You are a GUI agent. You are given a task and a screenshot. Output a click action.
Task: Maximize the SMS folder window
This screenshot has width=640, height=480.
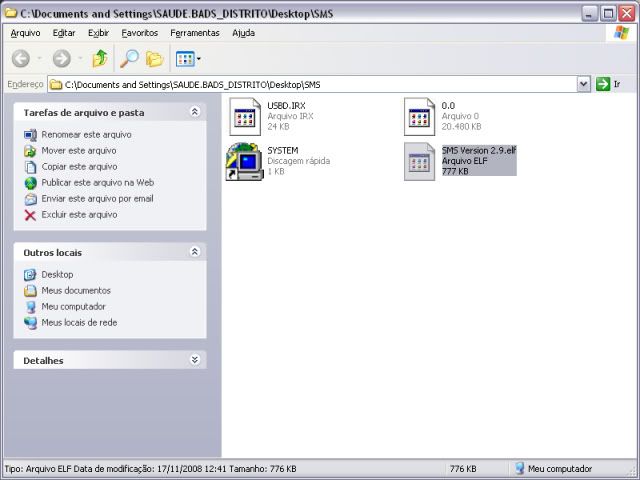click(x=608, y=13)
